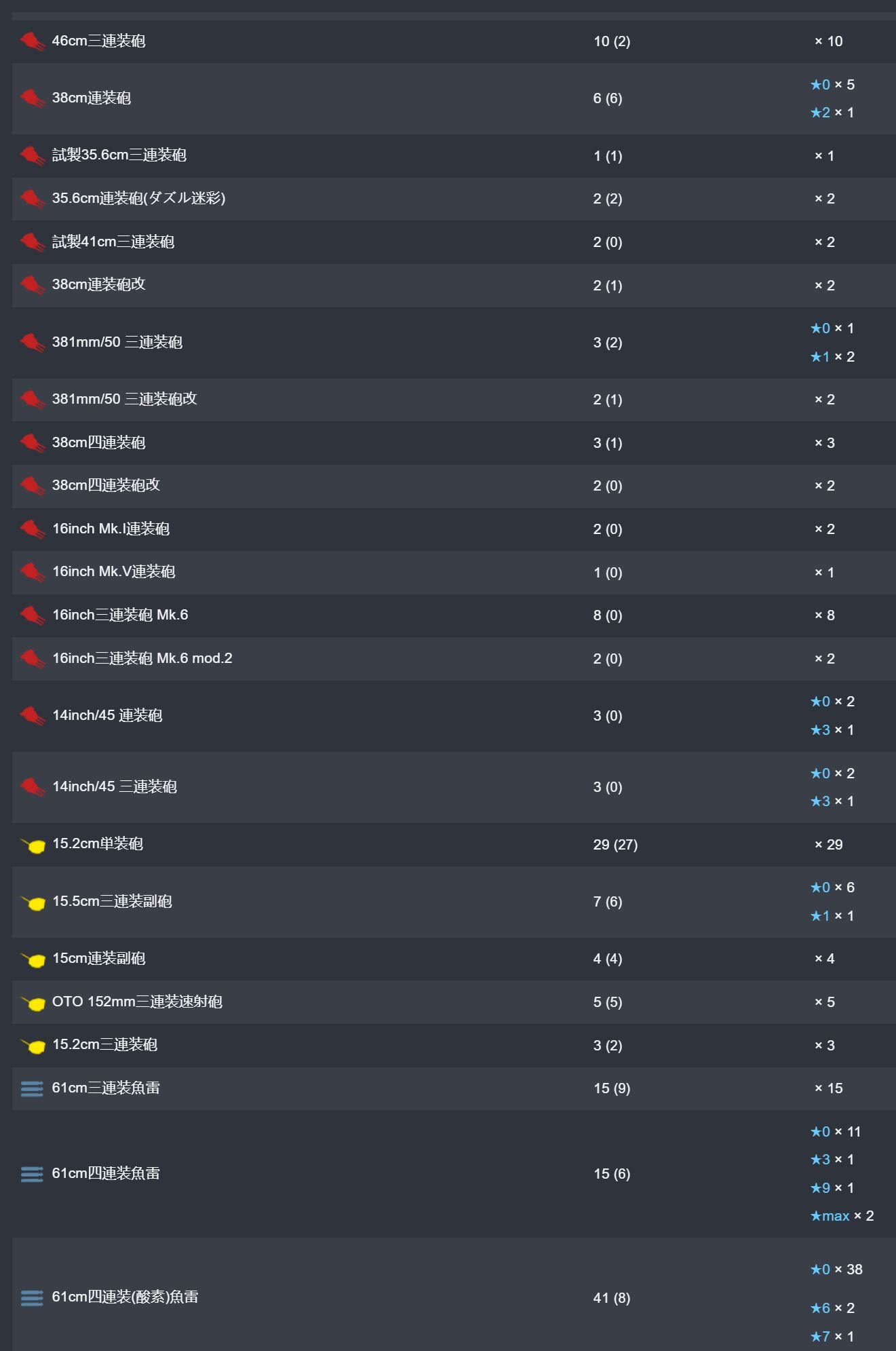Select the 14inch/45 三連装砲 name

point(115,786)
